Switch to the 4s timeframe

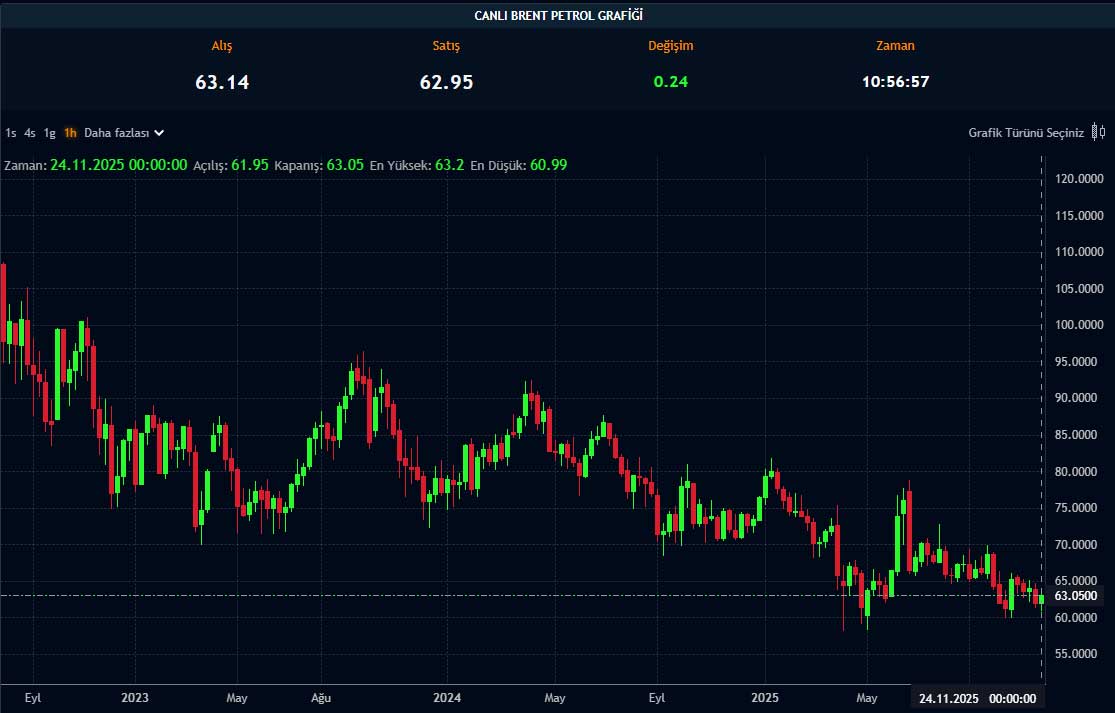(x=30, y=132)
